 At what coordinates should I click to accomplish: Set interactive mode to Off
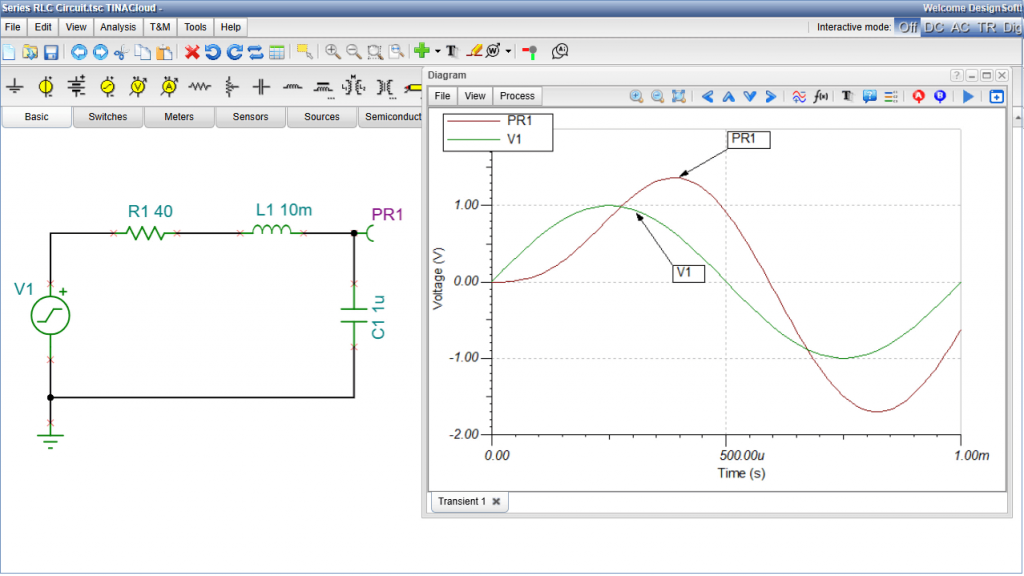[x=907, y=27]
